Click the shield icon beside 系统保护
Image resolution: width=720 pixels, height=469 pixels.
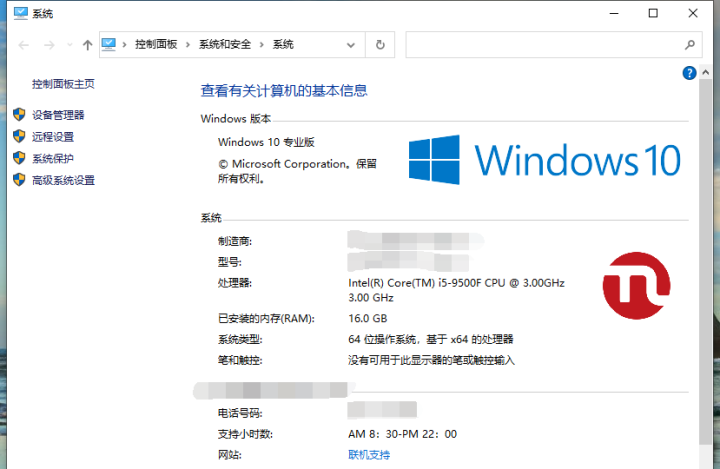pyautogui.click(x=19, y=158)
